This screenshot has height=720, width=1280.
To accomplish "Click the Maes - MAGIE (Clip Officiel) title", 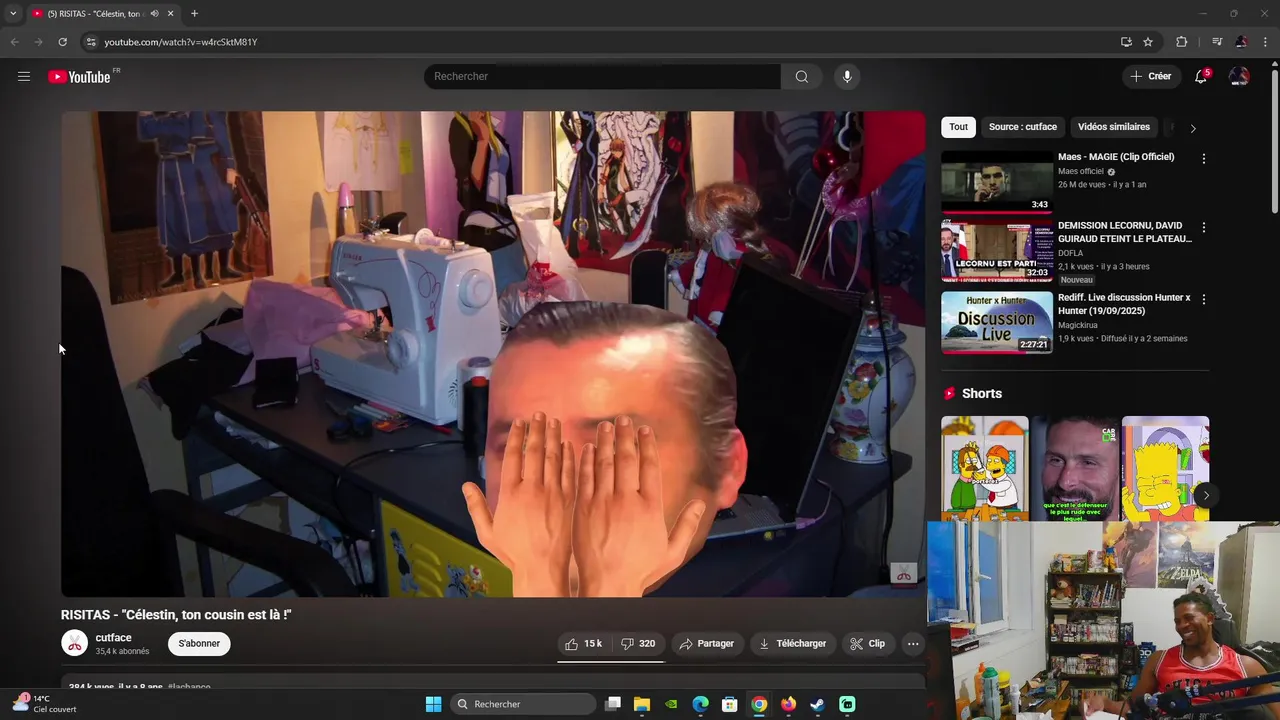I will pyautogui.click(x=1116, y=157).
